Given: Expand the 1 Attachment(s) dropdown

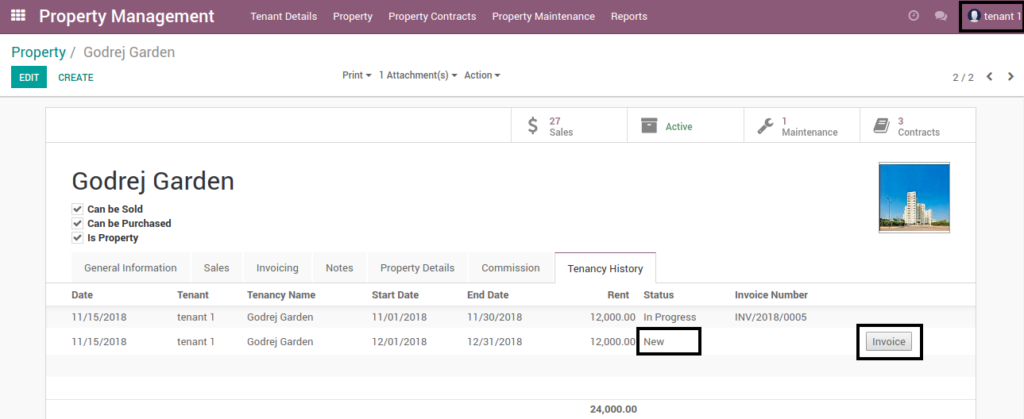Looking at the screenshot, I should pyautogui.click(x=418, y=75).
